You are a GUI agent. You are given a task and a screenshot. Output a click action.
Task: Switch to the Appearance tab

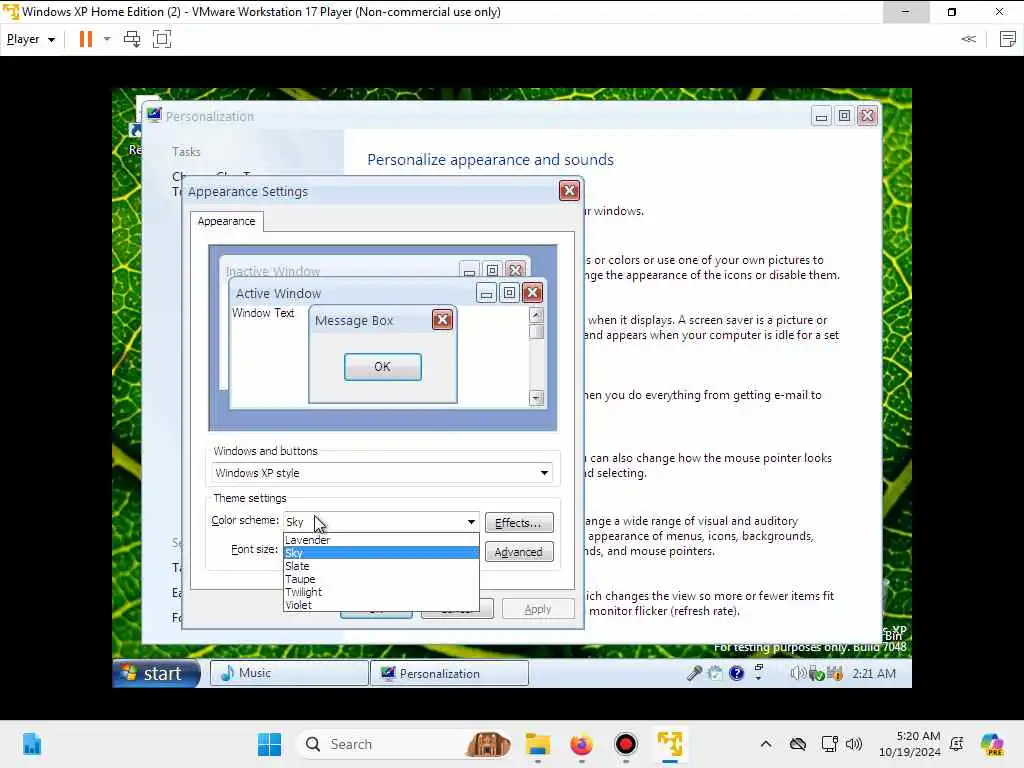click(x=227, y=221)
